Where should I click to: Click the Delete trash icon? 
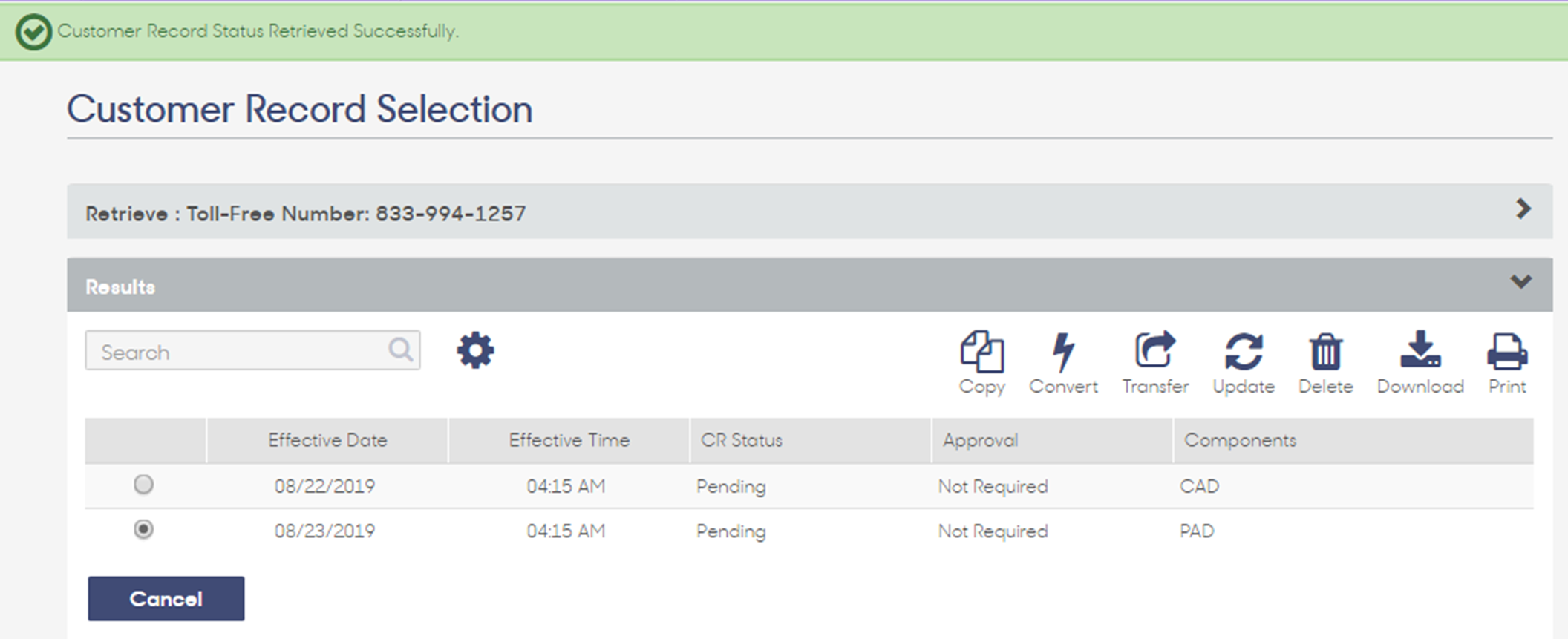[1325, 351]
